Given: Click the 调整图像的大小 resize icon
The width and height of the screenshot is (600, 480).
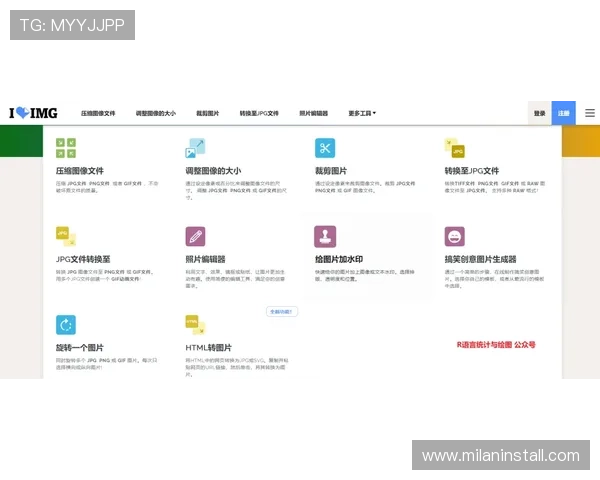Looking at the screenshot, I should coord(195,148).
